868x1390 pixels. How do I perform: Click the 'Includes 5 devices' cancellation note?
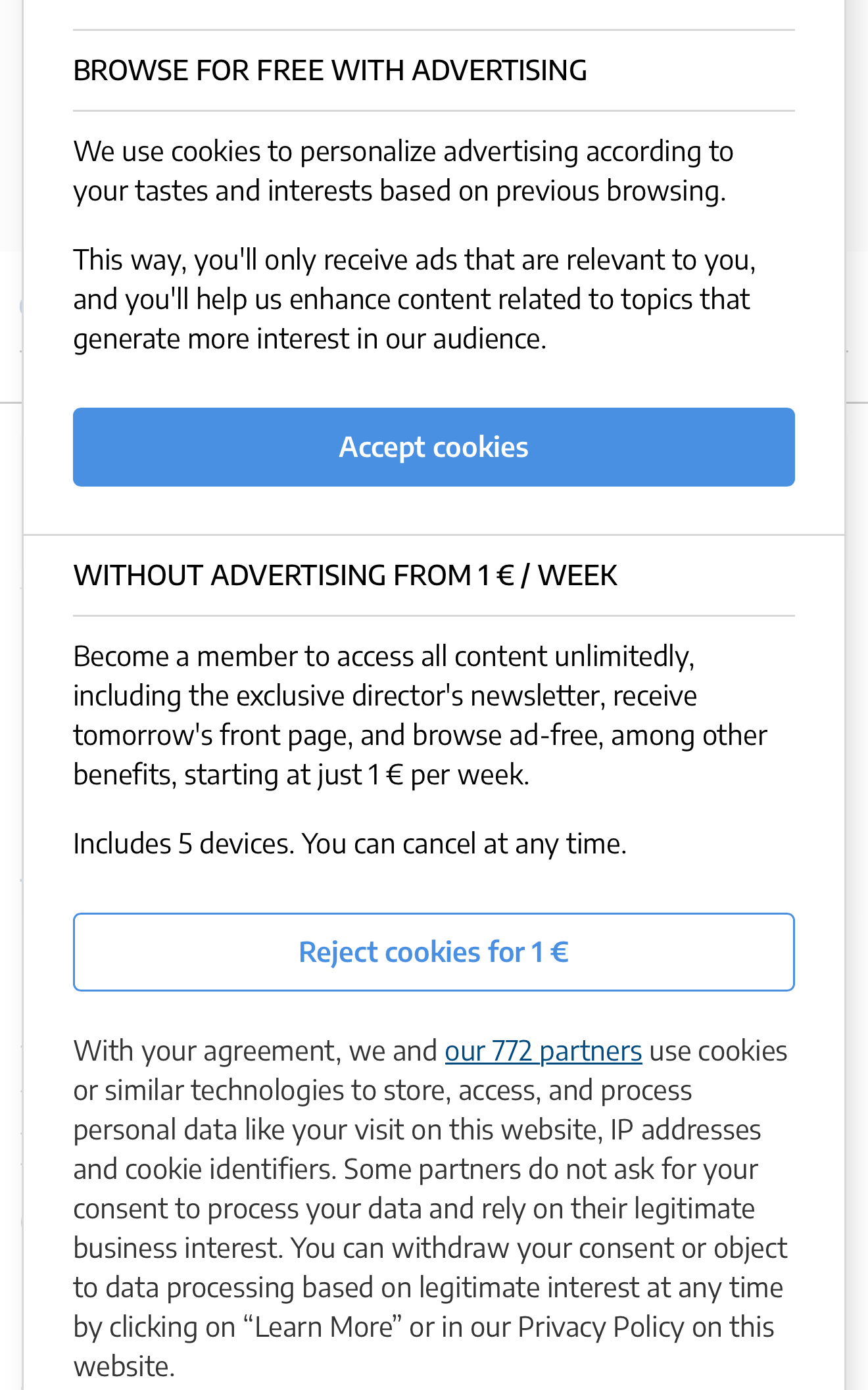coord(350,844)
